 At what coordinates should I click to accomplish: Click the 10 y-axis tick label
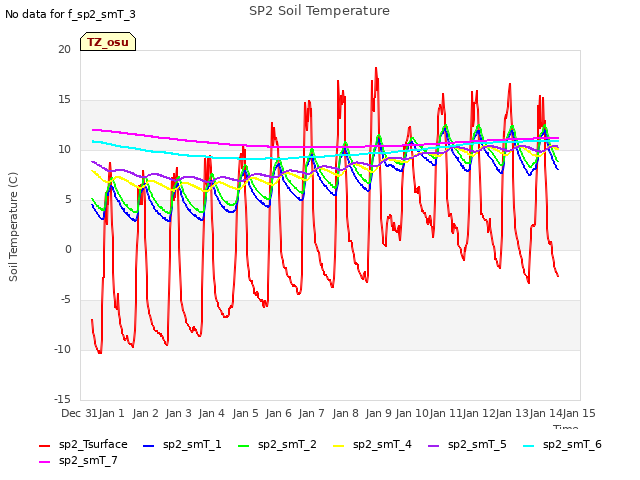click(x=64, y=150)
